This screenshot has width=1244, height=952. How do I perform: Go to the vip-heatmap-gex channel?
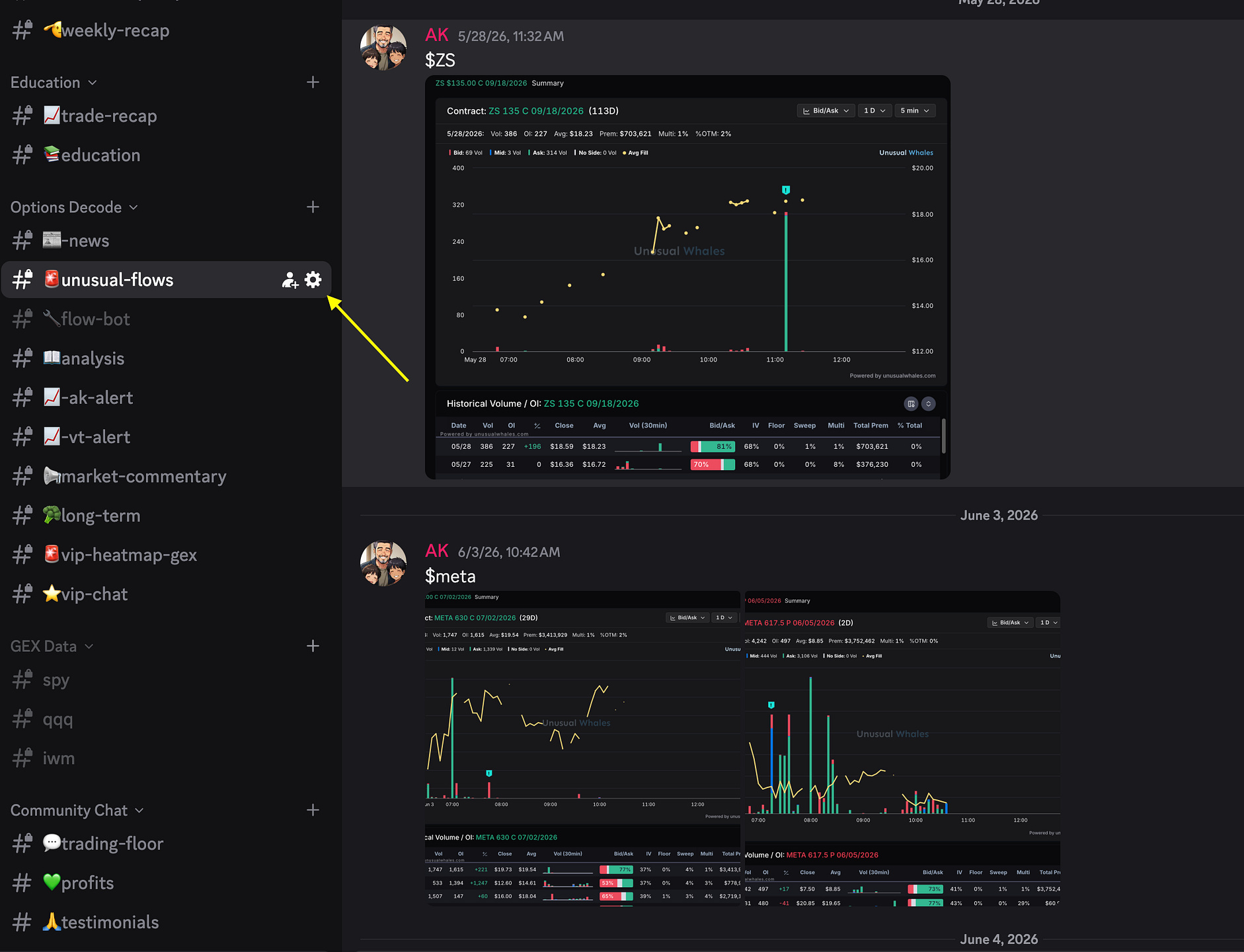167,555
